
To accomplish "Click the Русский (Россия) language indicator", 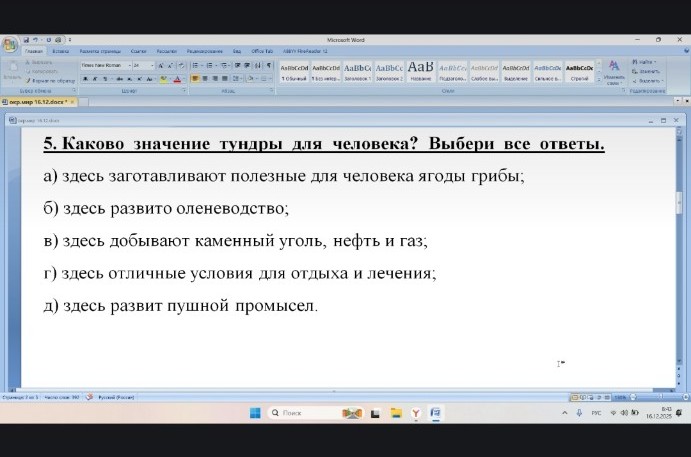I will click(116, 397).
